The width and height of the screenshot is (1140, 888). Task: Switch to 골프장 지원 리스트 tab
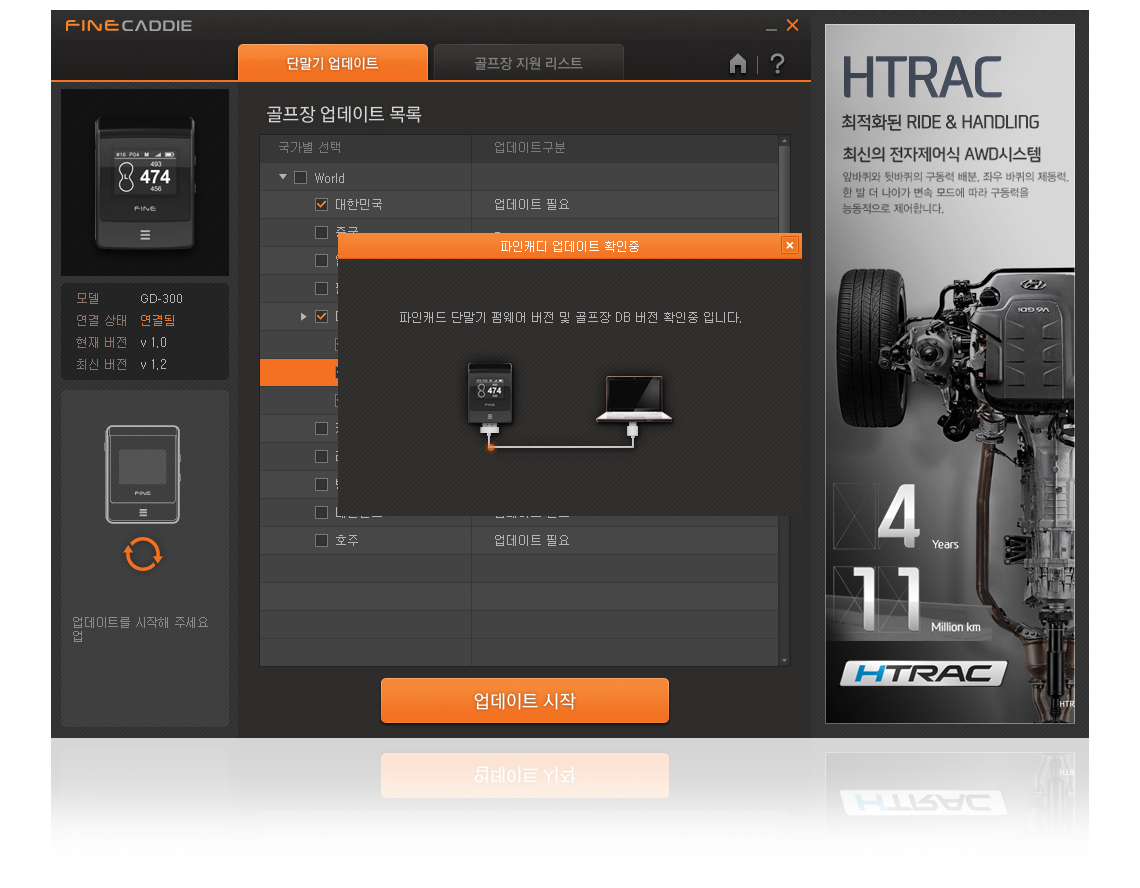coord(529,63)
